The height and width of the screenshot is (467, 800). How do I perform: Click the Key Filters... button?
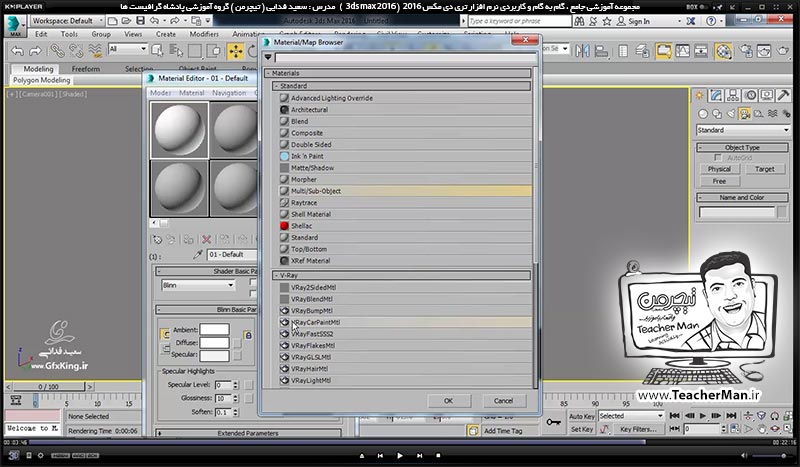click(x=638, y=429)
